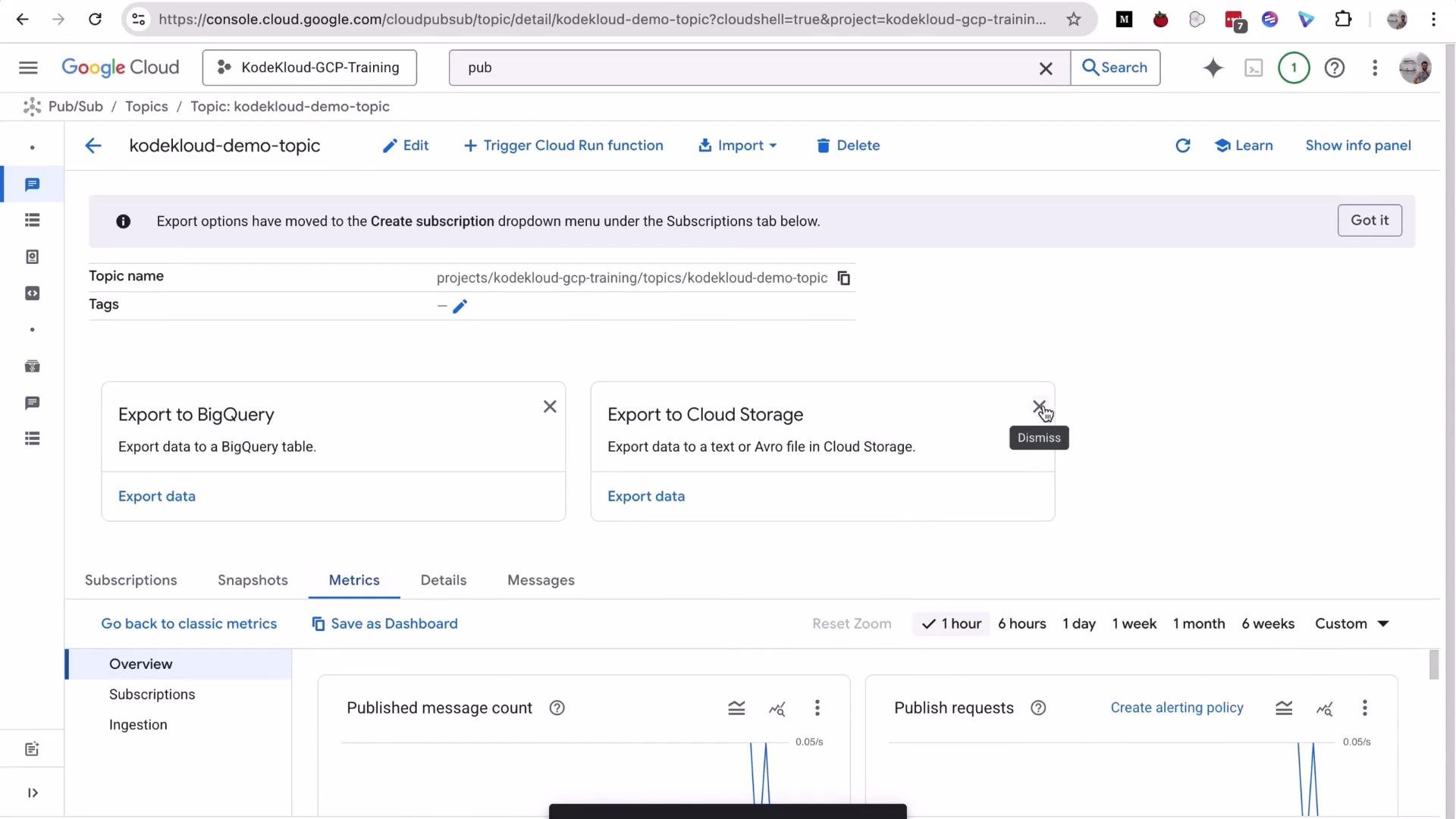Image resolution: width=1456 pixels, height=819 pixels.
Task: Expand the left navigation panel
Action: [x=33, y=793]
